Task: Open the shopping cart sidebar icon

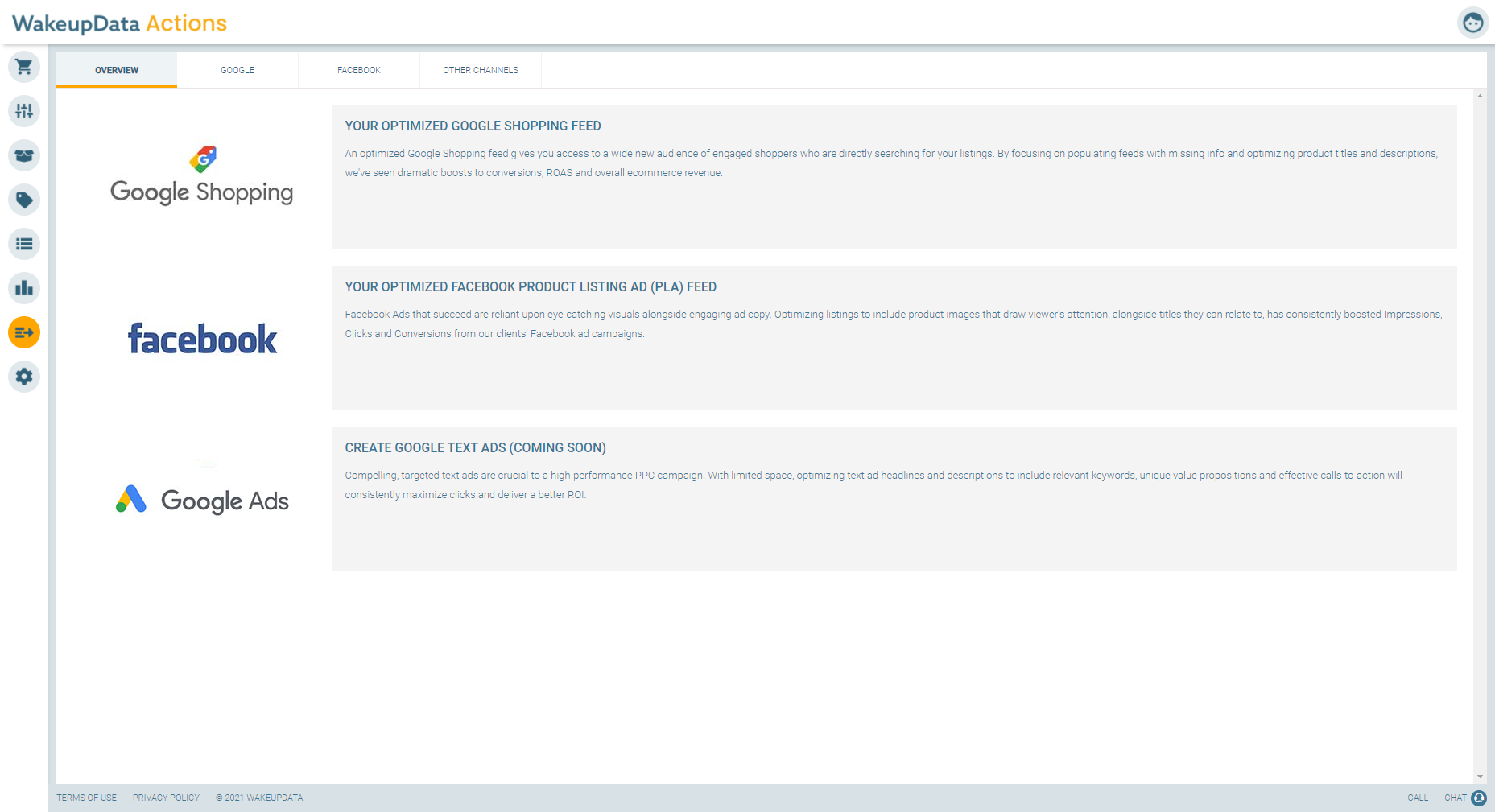Action: coord(24,67)
